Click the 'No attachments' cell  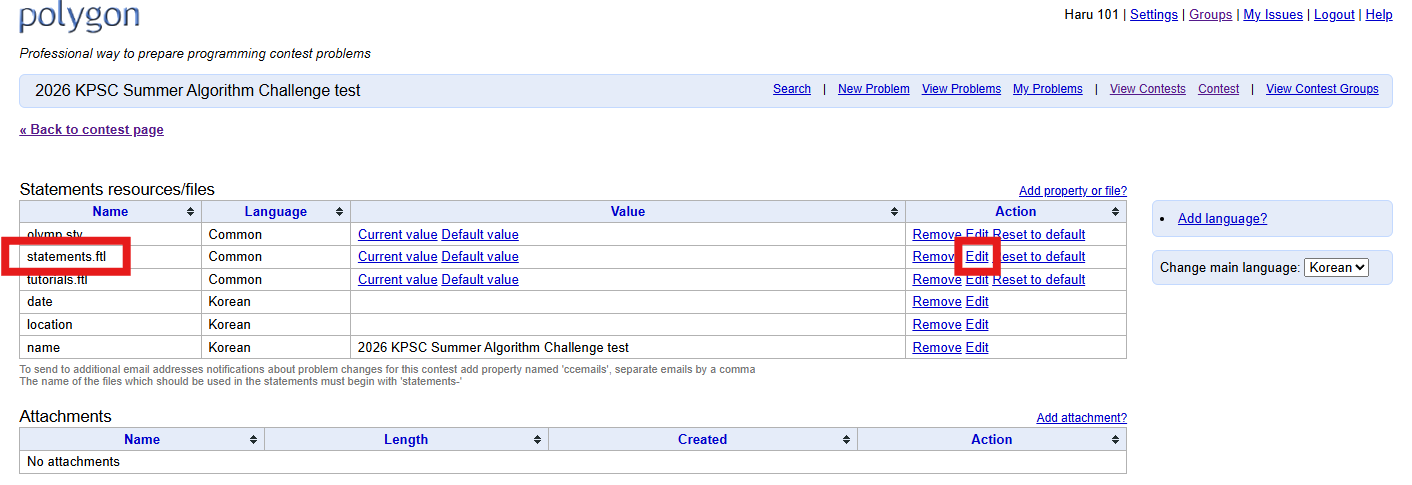pos(573,462)
